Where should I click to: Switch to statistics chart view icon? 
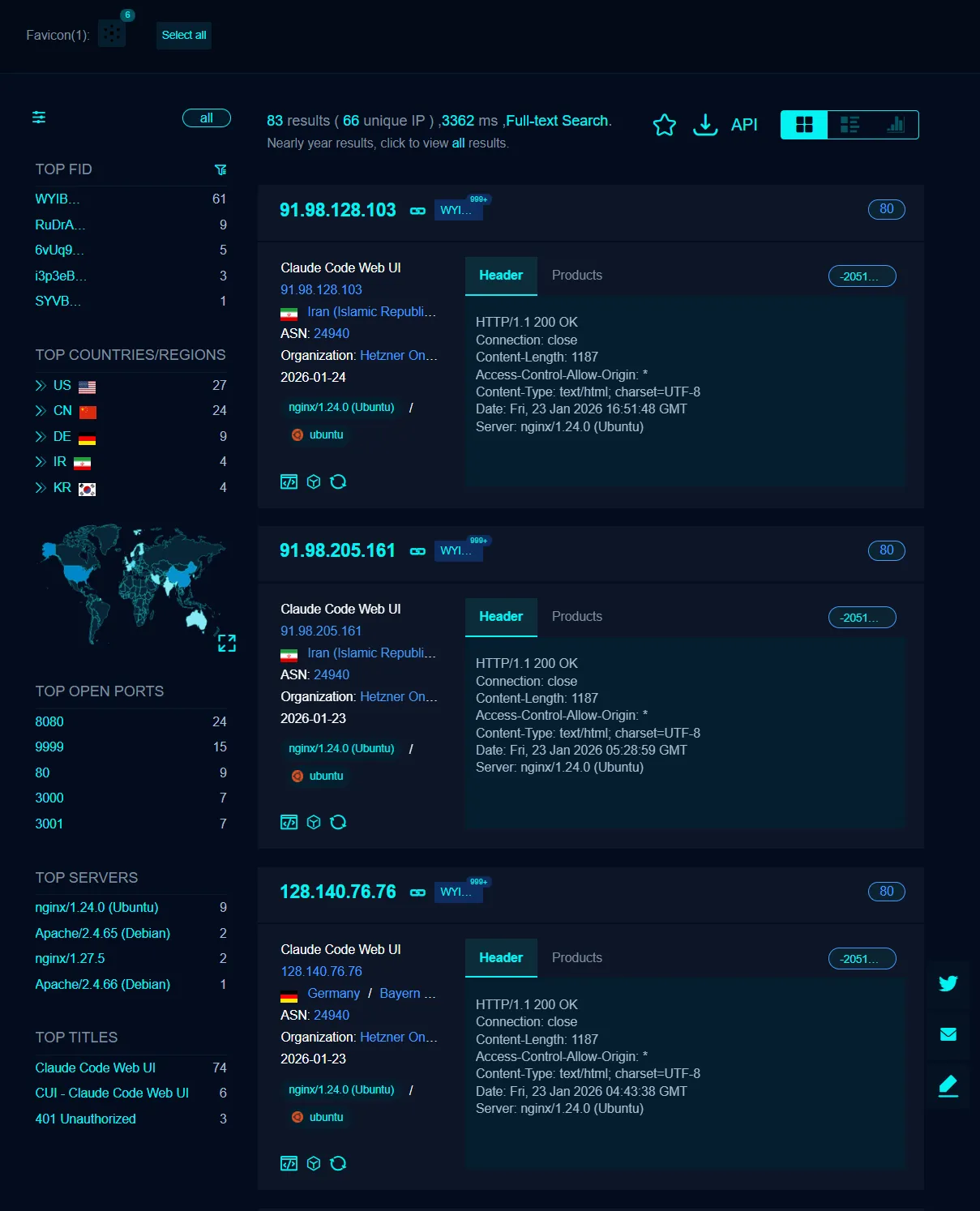pos(895,124)
